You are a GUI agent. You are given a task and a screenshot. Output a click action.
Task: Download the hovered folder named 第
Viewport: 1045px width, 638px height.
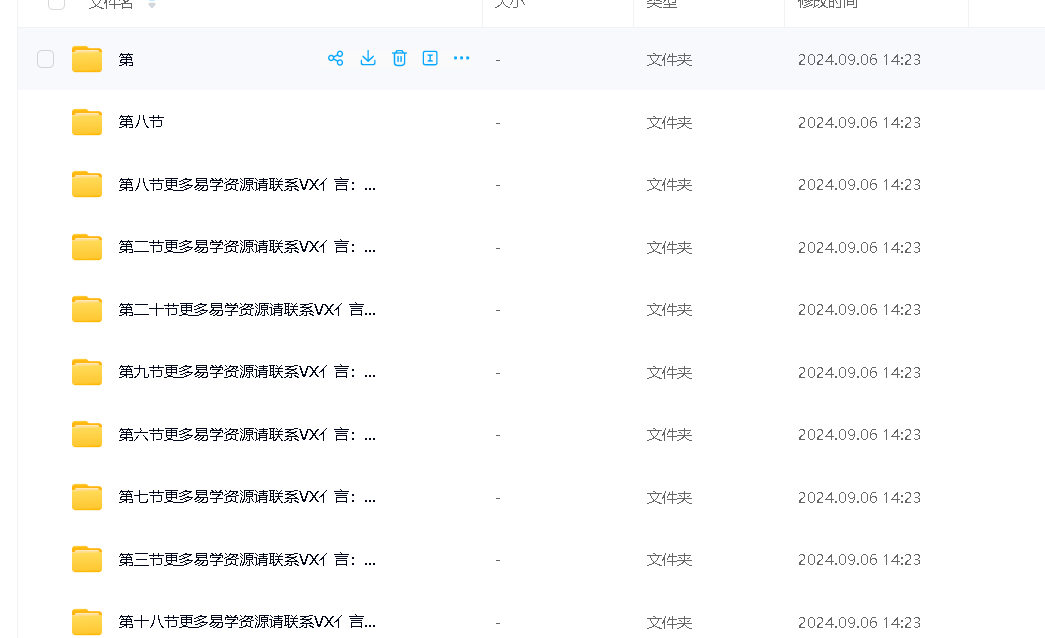[x=368, y=59]
